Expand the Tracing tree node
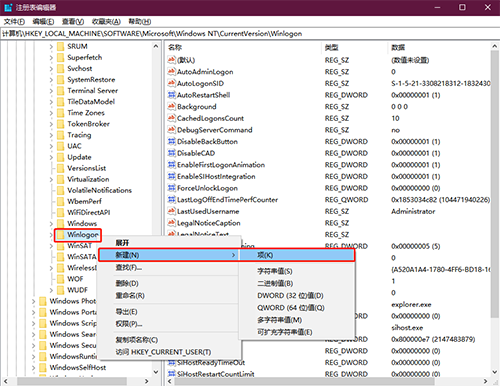The height and width of the screenshot is (386, 500). [x=51, y=135]
